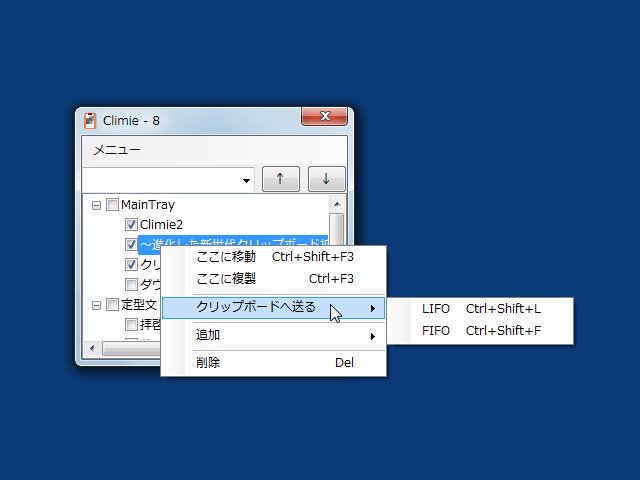This screenshot has width=640, height=480.
Task: Click the horizontal scrollbar left arrow
Action: point(92,349)
